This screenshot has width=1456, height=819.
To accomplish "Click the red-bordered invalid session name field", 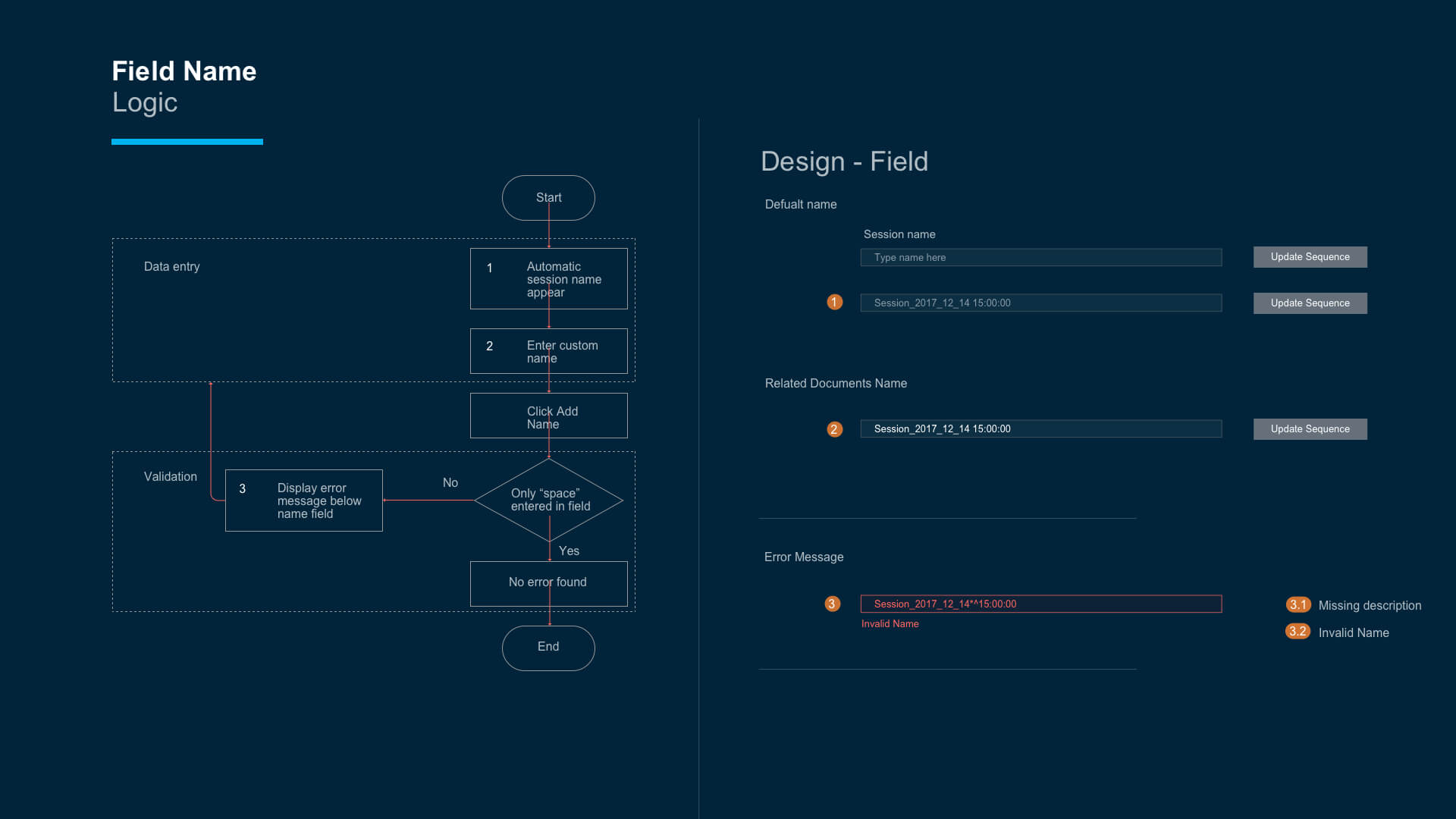I will click(1040, 604).
